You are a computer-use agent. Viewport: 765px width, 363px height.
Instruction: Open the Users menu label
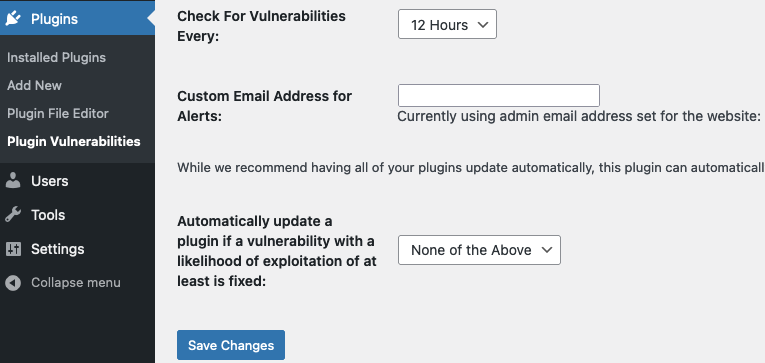pyautogui.click(x=50, y=181)
